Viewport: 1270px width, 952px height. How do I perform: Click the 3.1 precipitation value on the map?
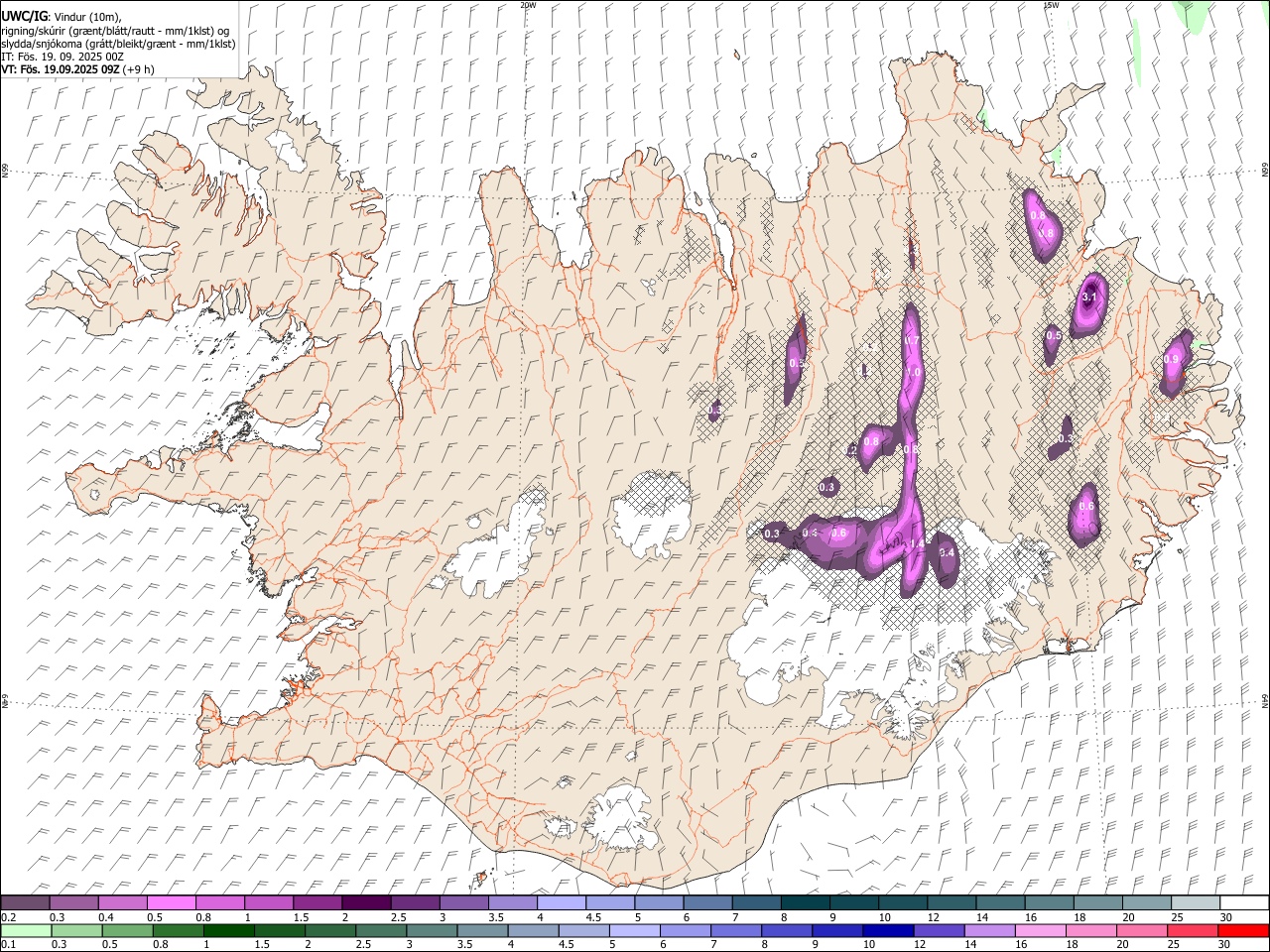point(1089,297)
